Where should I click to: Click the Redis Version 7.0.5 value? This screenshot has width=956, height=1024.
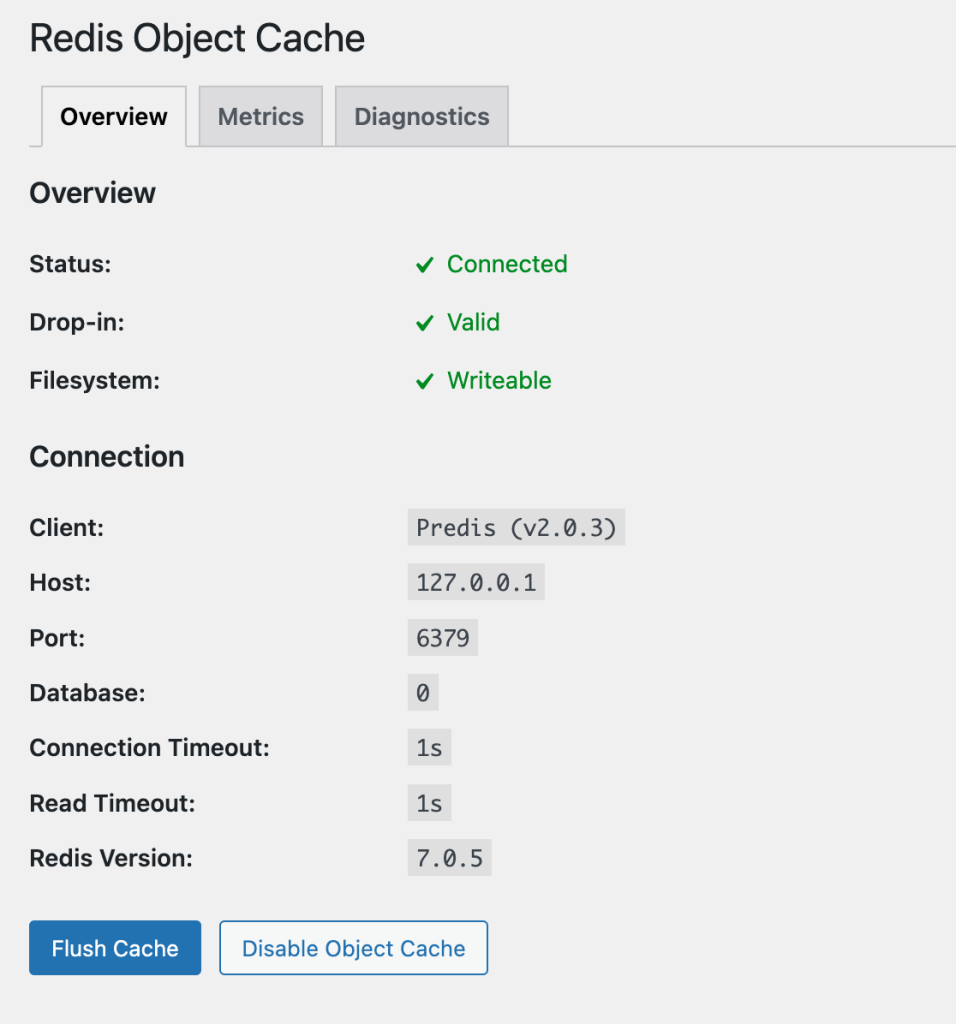point(449,858)
